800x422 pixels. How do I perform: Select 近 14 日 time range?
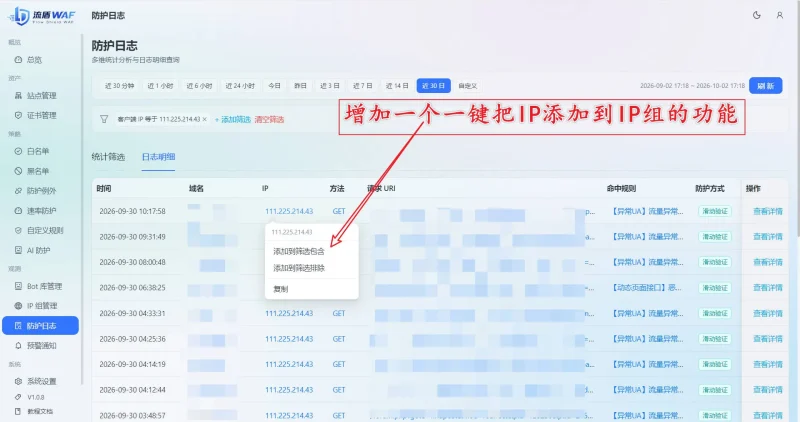click(397, 86)
